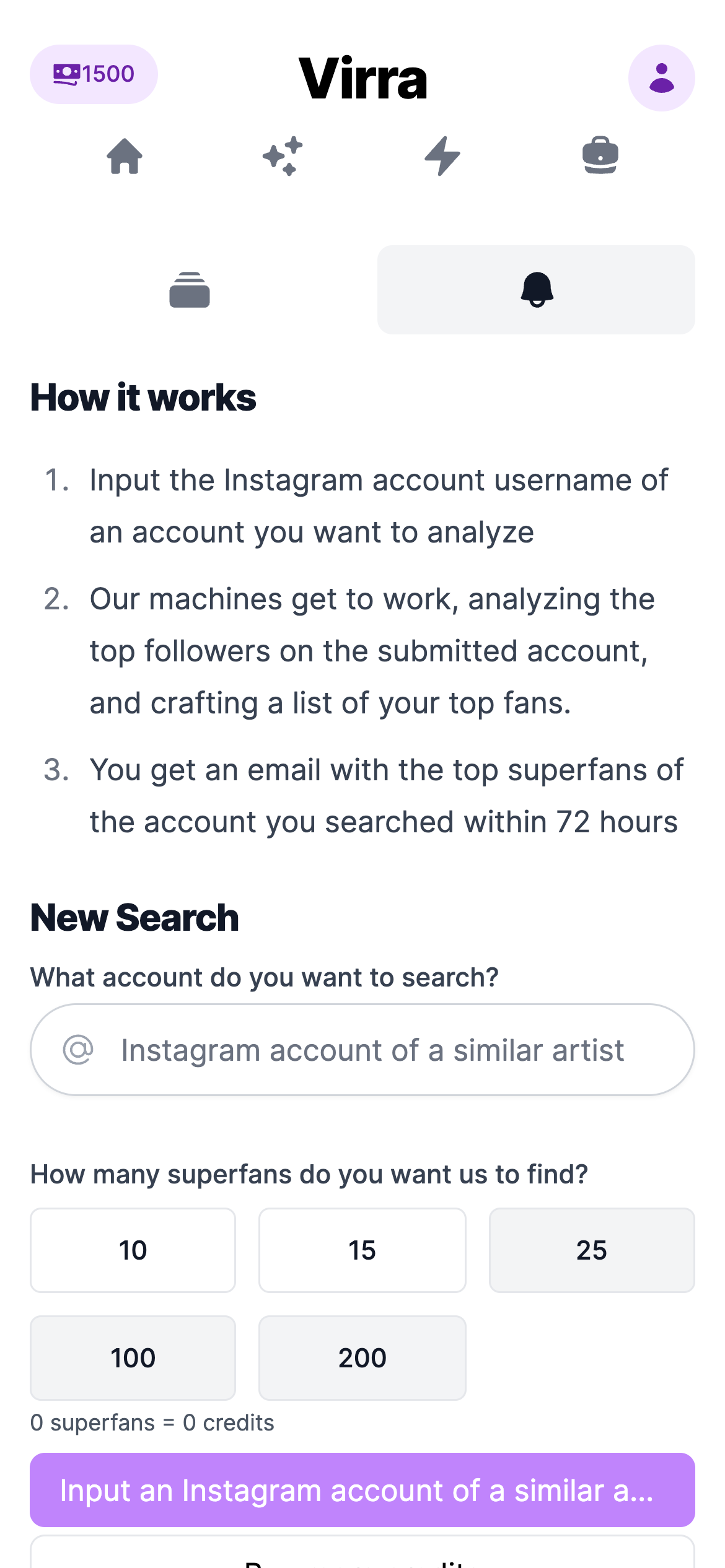Viewport: 725px width, 1568px height.
Task: Click the sparkles icon in navigation
Action: [x=283, y=156]
